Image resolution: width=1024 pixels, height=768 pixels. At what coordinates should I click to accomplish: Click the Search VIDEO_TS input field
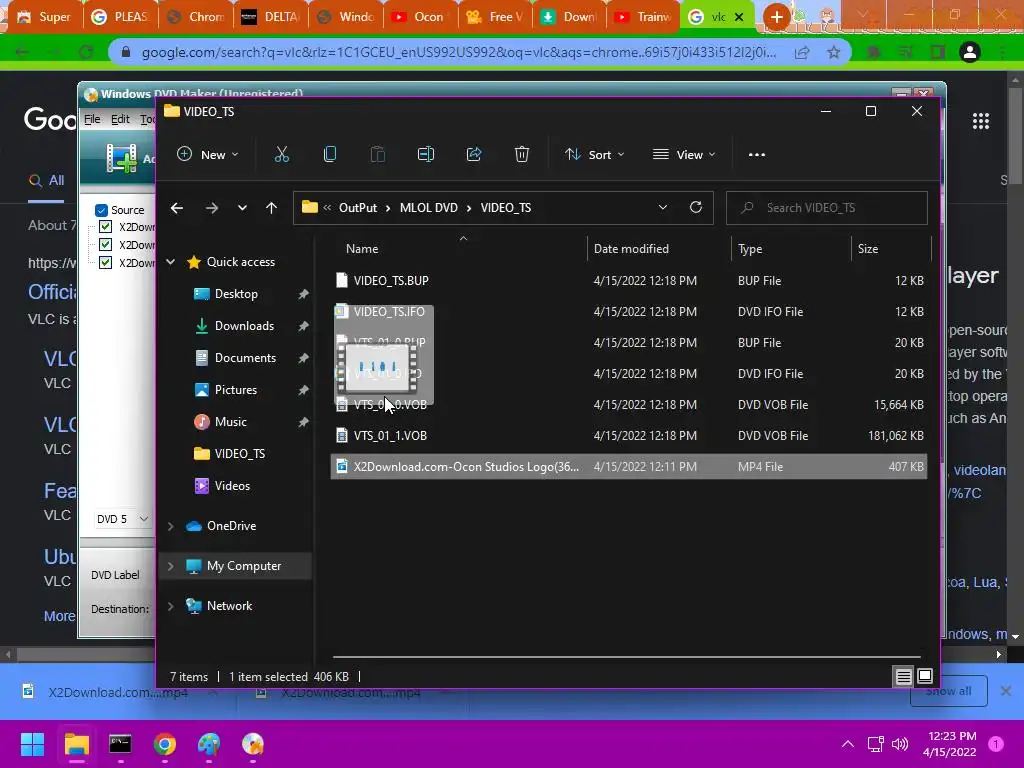pyautogui.click(x=826, y=208)
